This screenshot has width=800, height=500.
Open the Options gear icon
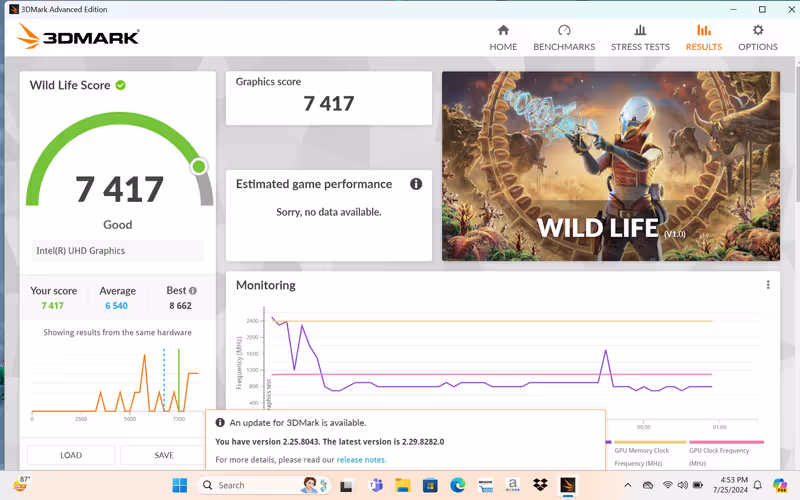[757, 38]
